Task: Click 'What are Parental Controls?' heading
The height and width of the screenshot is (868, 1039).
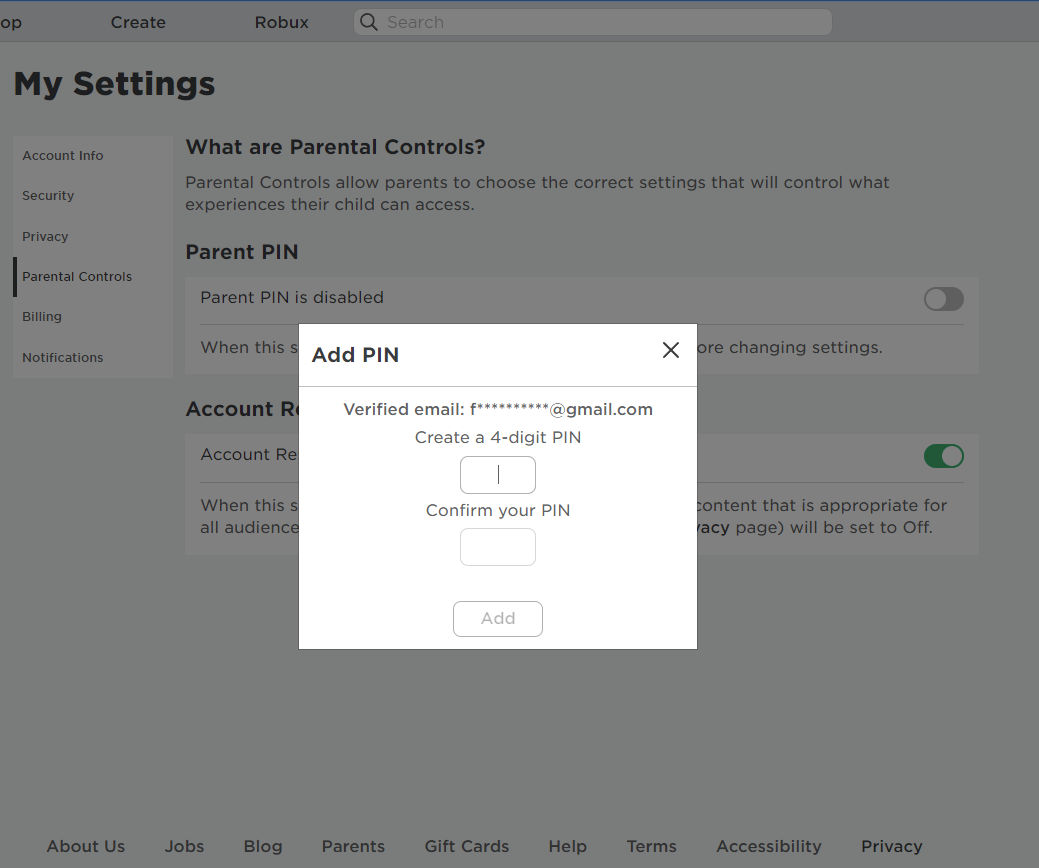Action: (335, 146)
